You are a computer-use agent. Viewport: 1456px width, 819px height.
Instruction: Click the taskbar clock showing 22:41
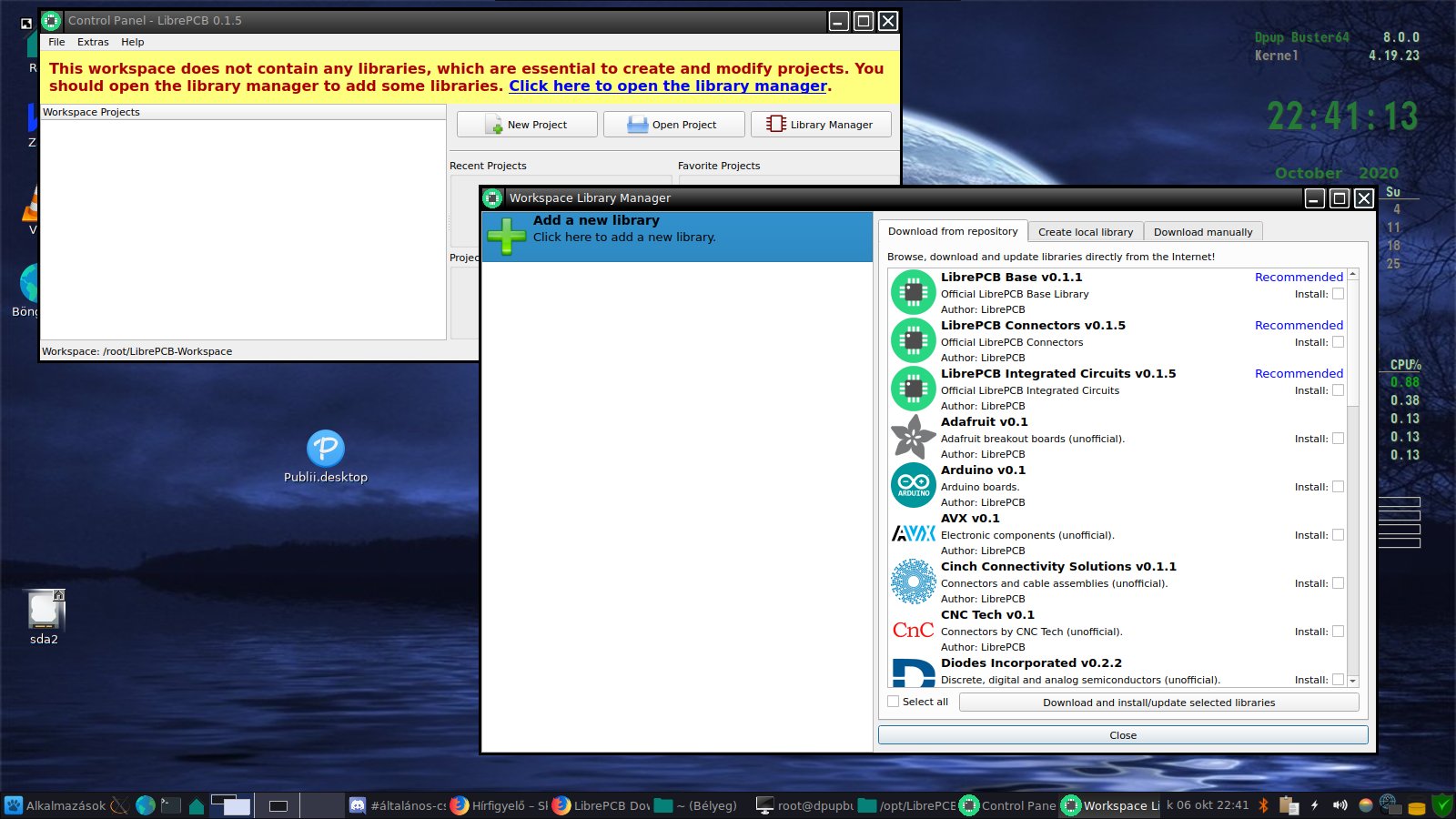click(1208, 805)
